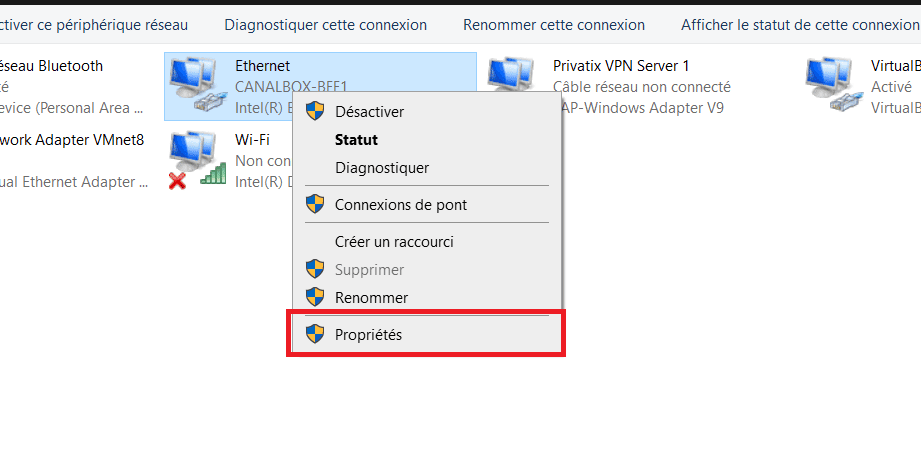The height and width of the screenshot is (467, 921).
Task: Click the VirtualBox adapter icon
Action: click(x=829, y=86)
